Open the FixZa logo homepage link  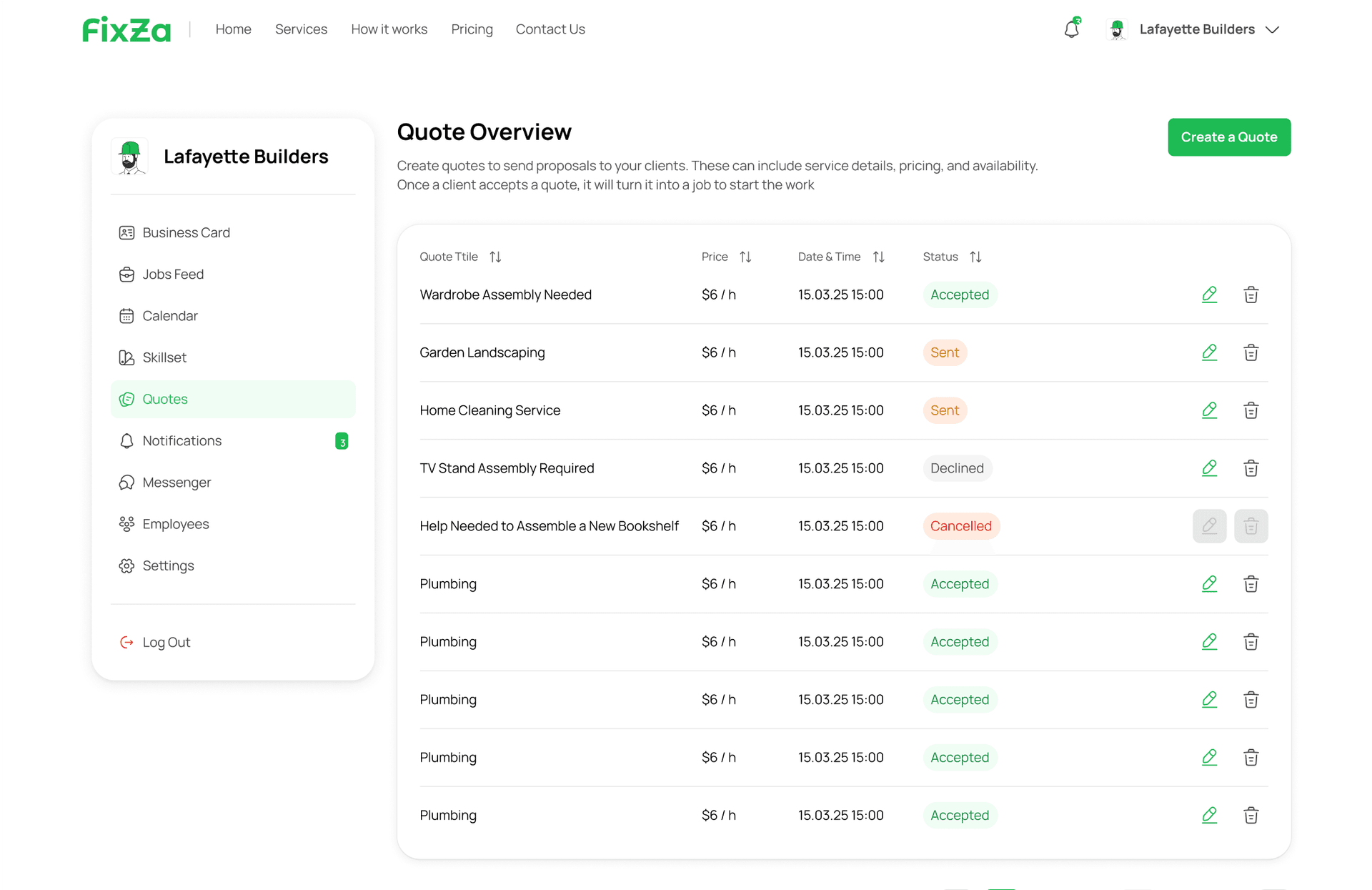[126, 29]
